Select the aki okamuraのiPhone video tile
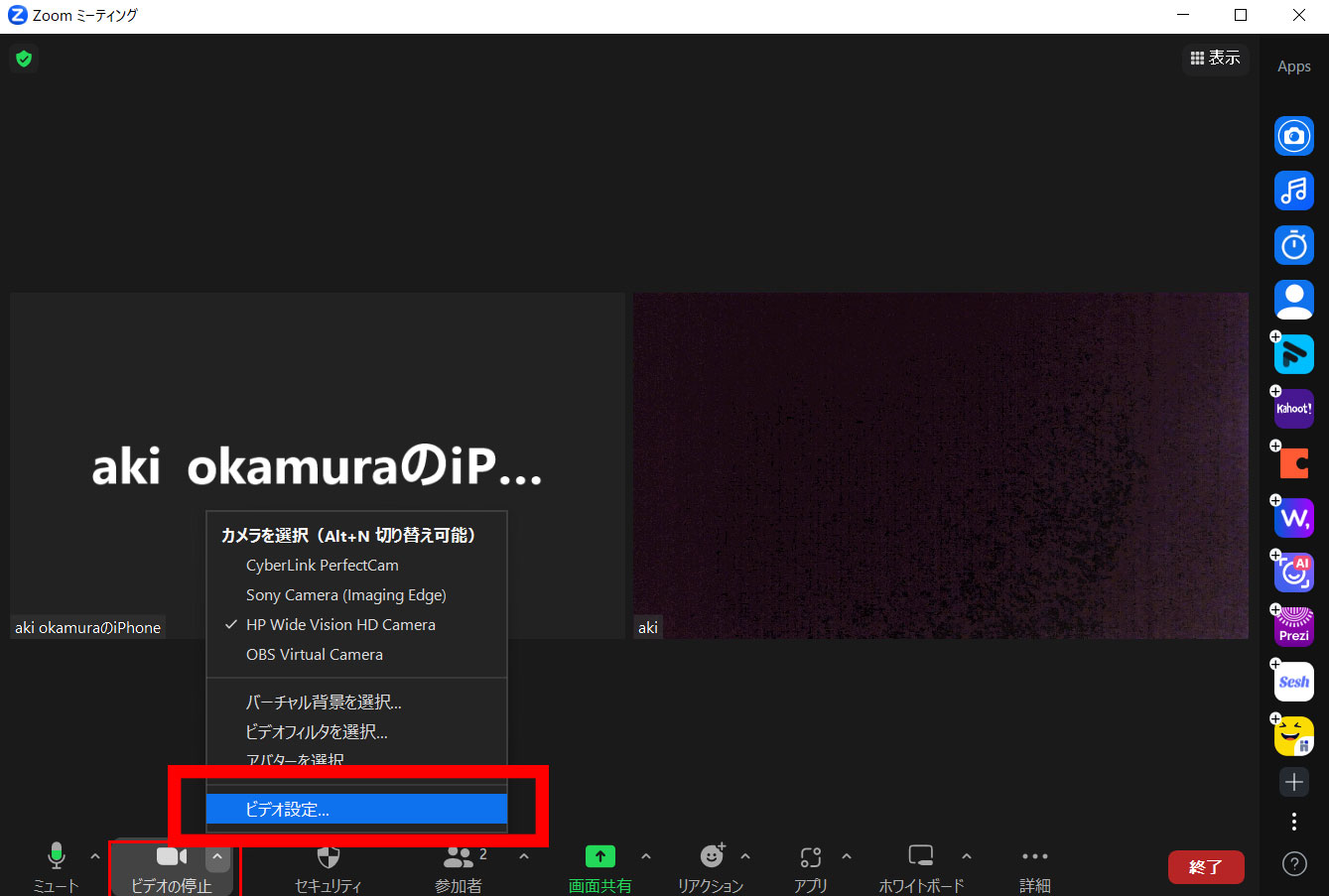1329x896 pixels. click(318, 465)
